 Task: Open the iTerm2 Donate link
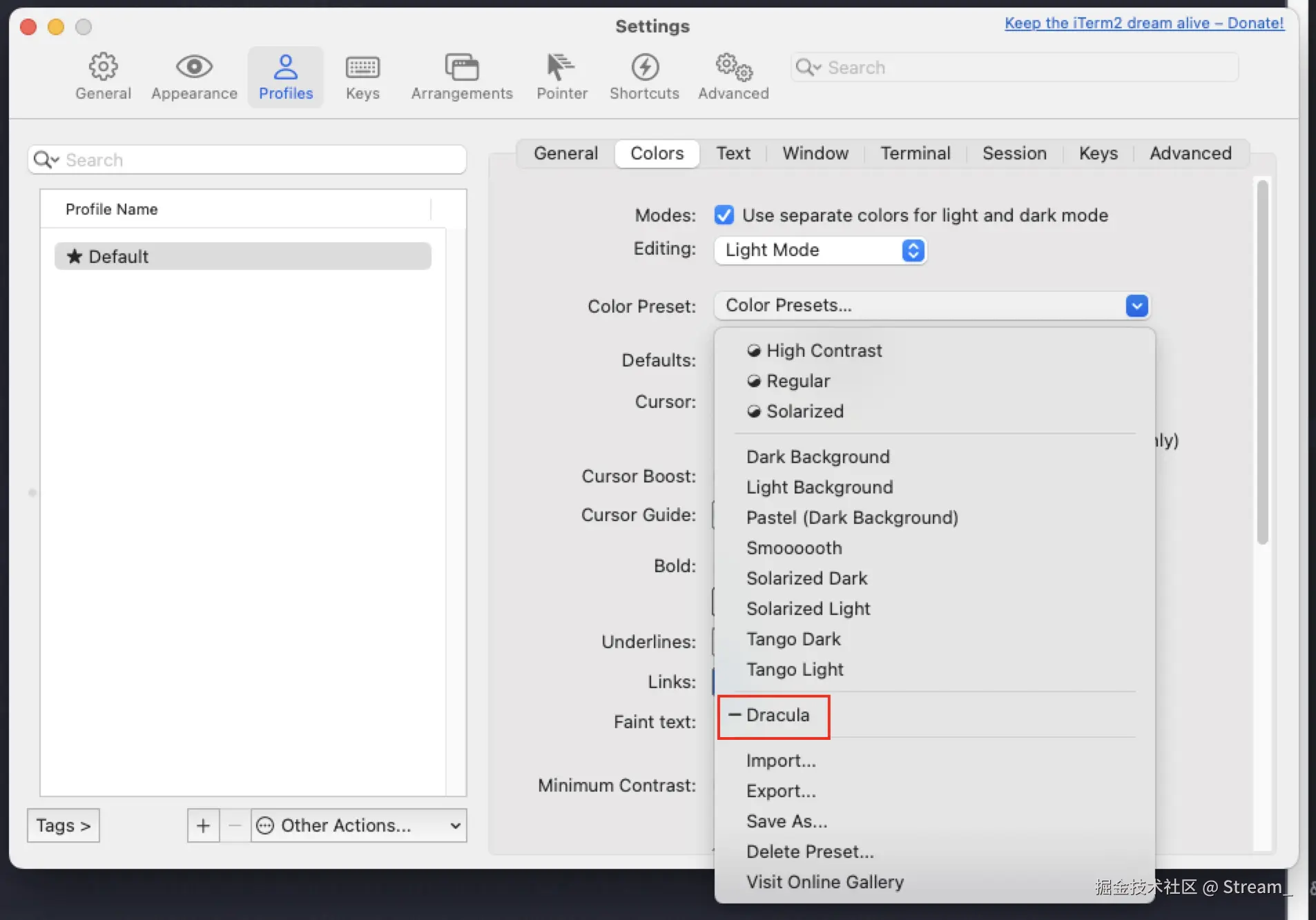tap(1144, 23)
